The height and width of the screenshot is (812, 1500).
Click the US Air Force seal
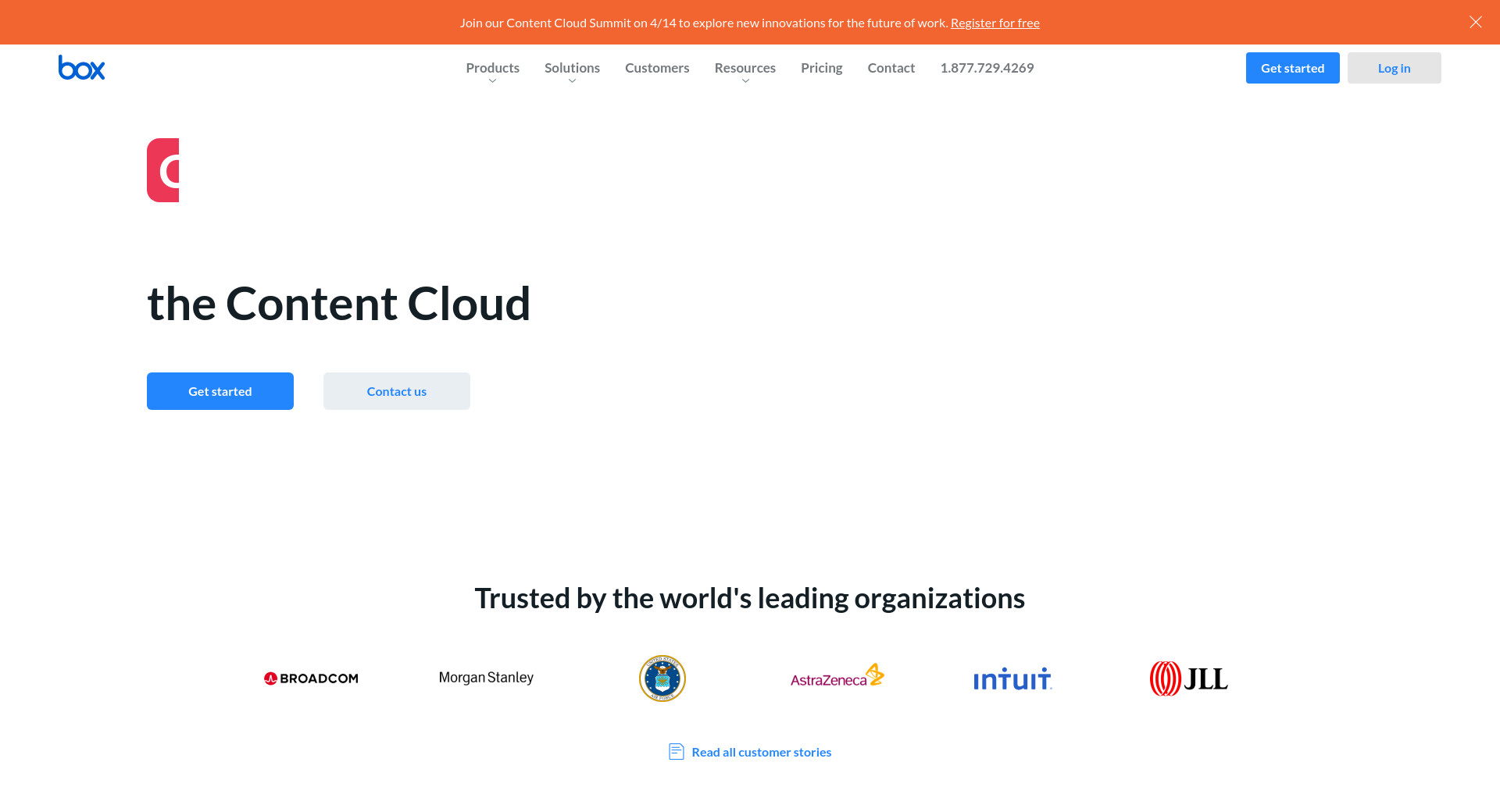[x=662, y=678]
